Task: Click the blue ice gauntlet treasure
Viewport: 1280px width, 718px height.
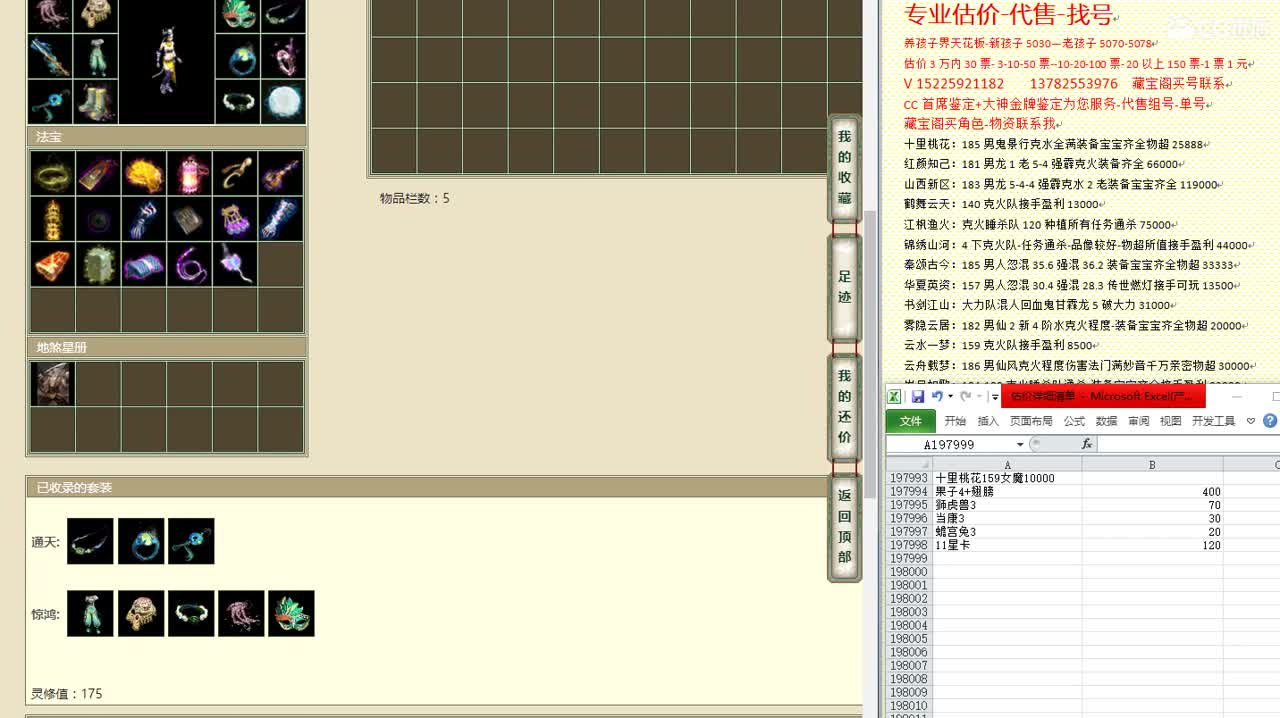Action: [281, 219]
